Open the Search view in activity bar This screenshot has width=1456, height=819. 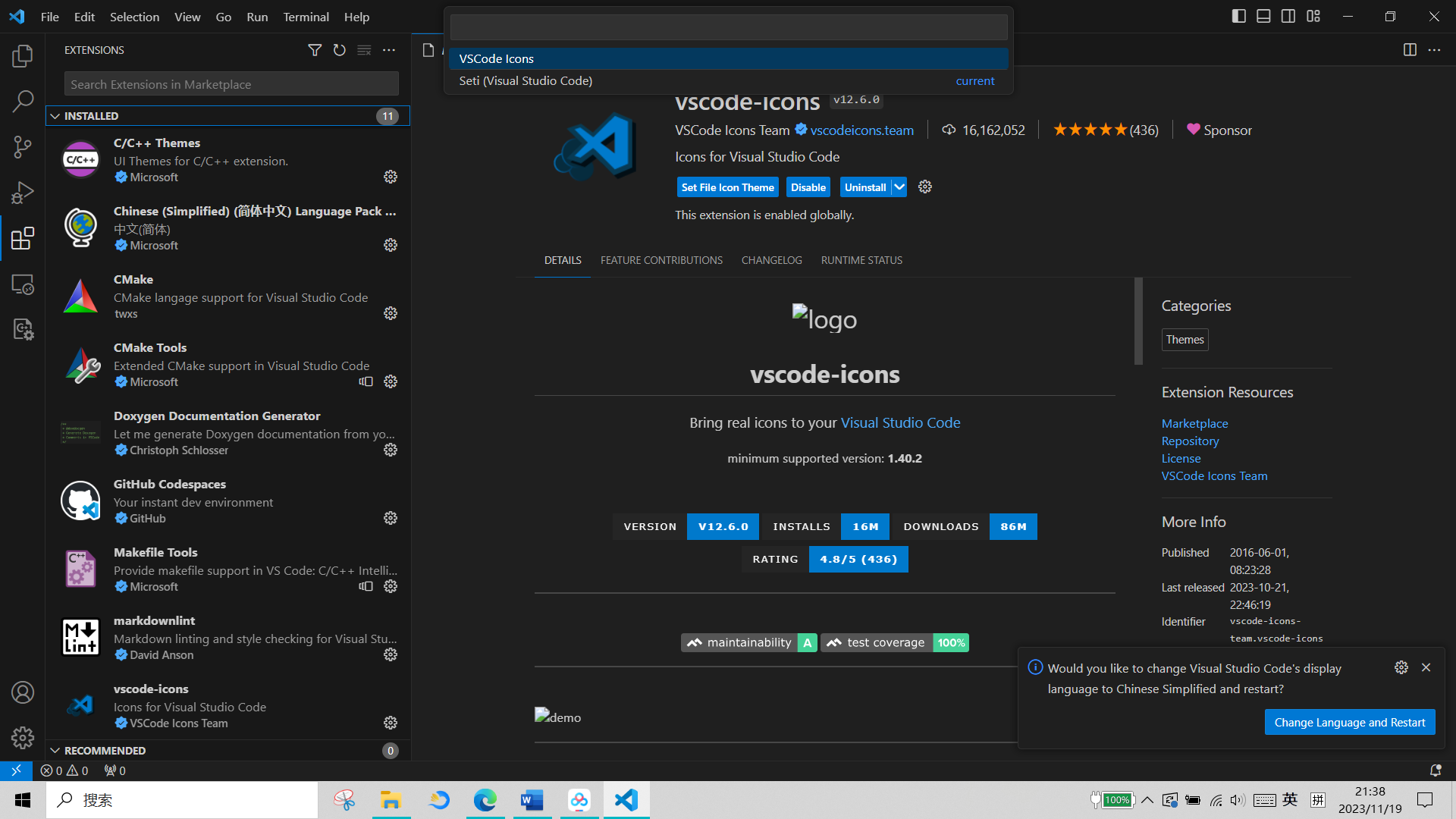[23, 101]
